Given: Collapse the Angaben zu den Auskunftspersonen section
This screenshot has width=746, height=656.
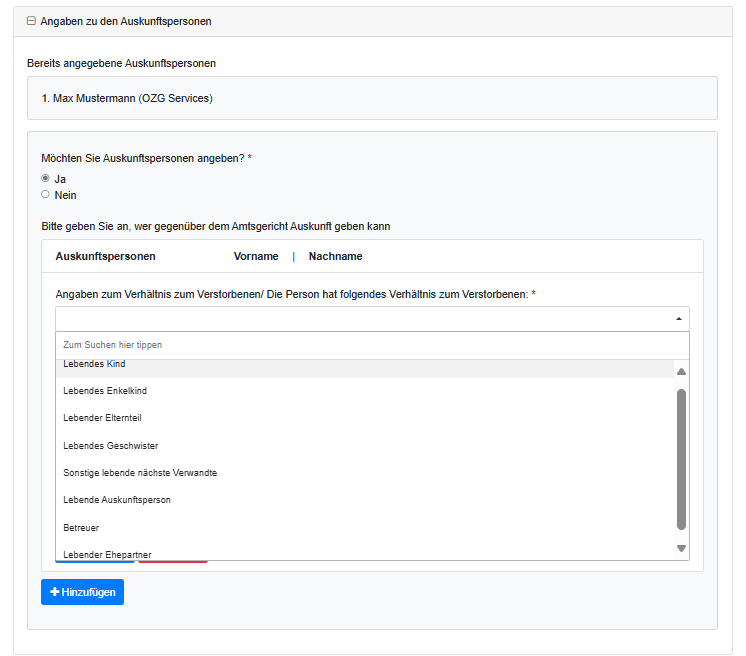Looking at the screenshot, I should point(31,21).
